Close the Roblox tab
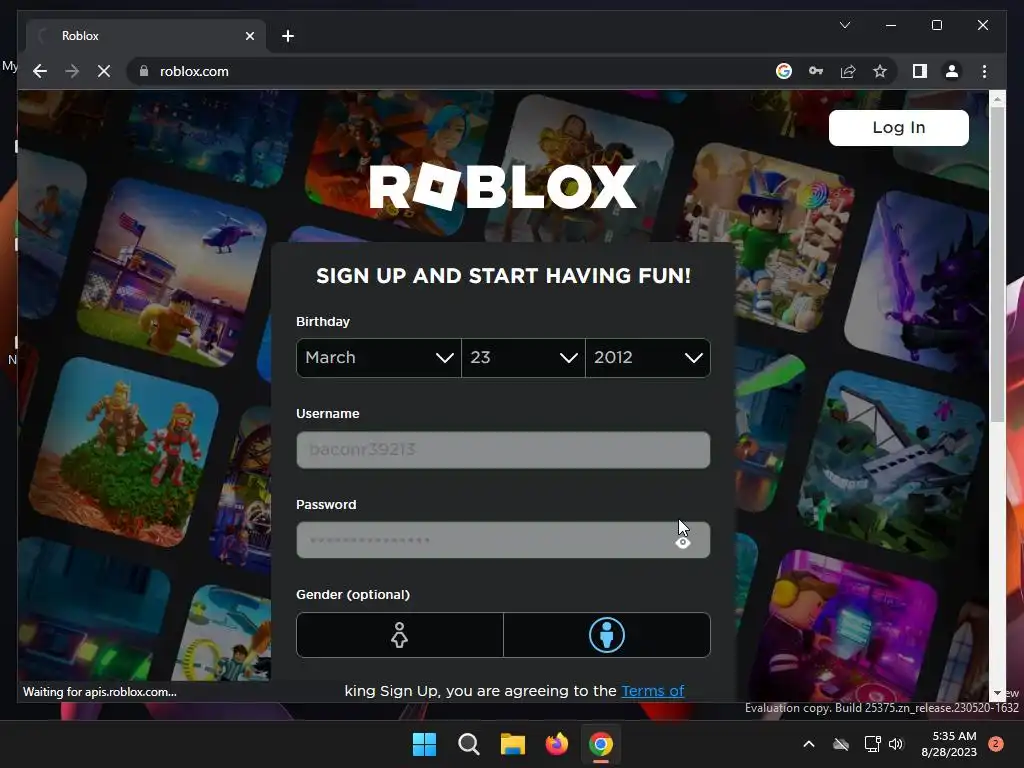 [249, 36]
